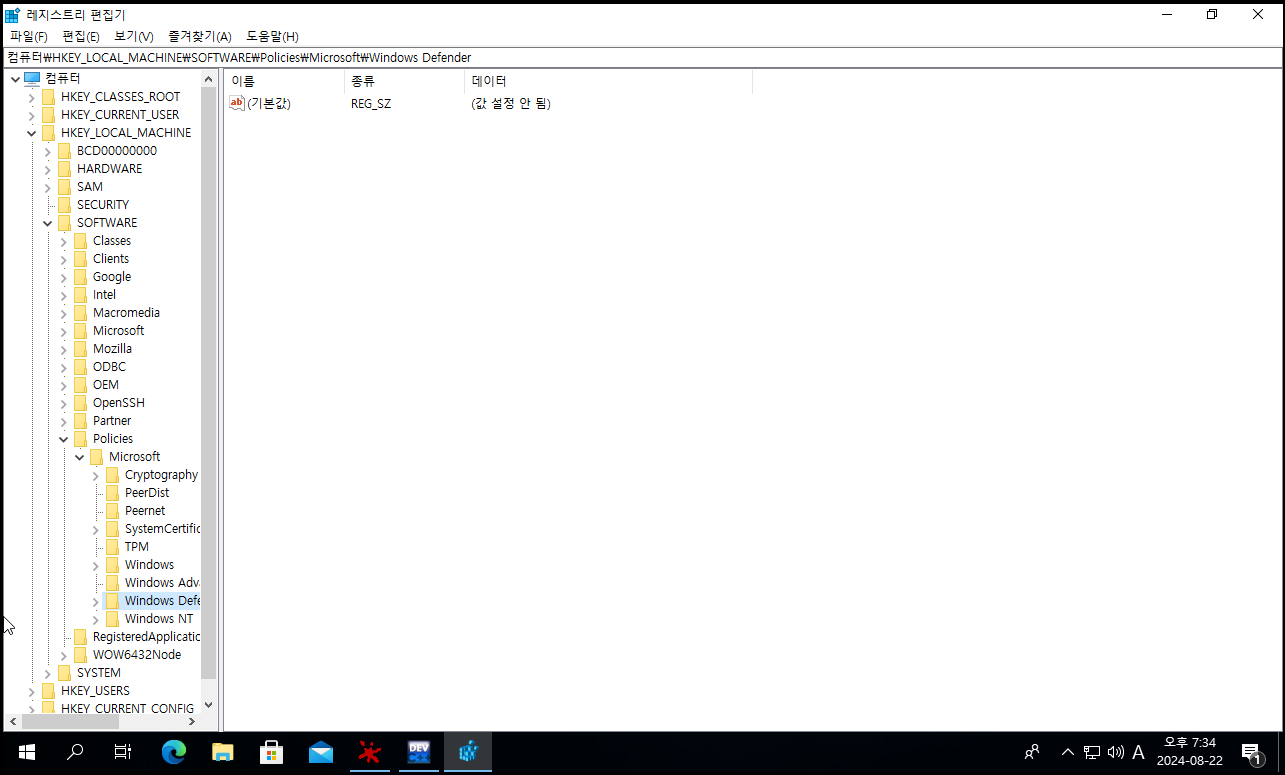Image resolution: width=1285 pixels, height=775 pixels.
Task: Select the Mozilla folder icon
Action: [x=80, y=349]
